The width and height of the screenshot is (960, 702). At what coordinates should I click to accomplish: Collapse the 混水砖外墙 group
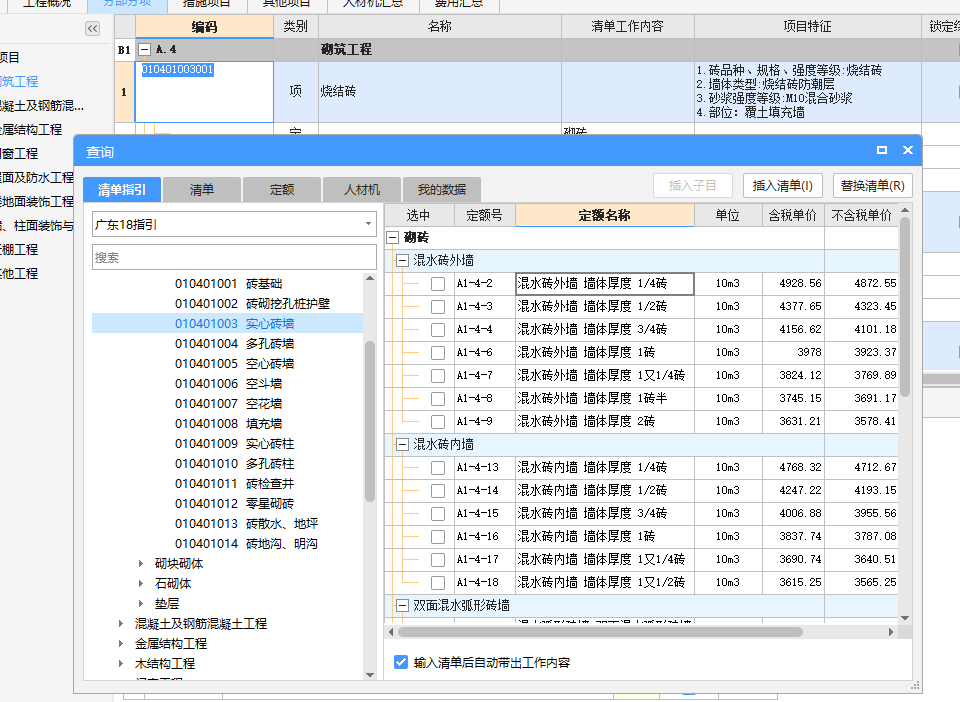(x=402, y=261)
